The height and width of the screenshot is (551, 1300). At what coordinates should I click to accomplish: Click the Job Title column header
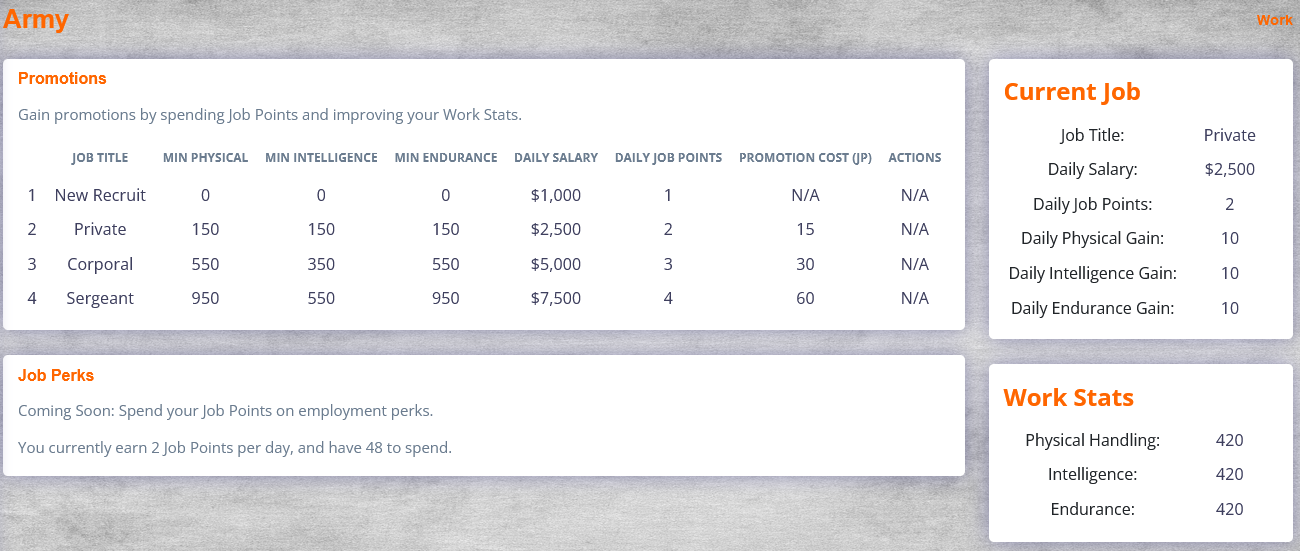(x=100, y=158)
